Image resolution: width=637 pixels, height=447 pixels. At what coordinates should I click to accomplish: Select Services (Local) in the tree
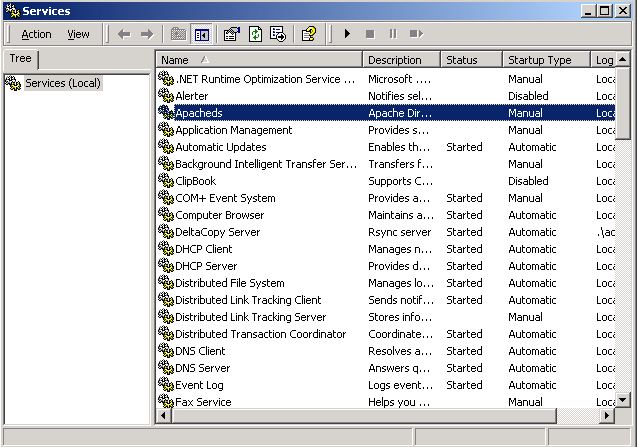62,83
